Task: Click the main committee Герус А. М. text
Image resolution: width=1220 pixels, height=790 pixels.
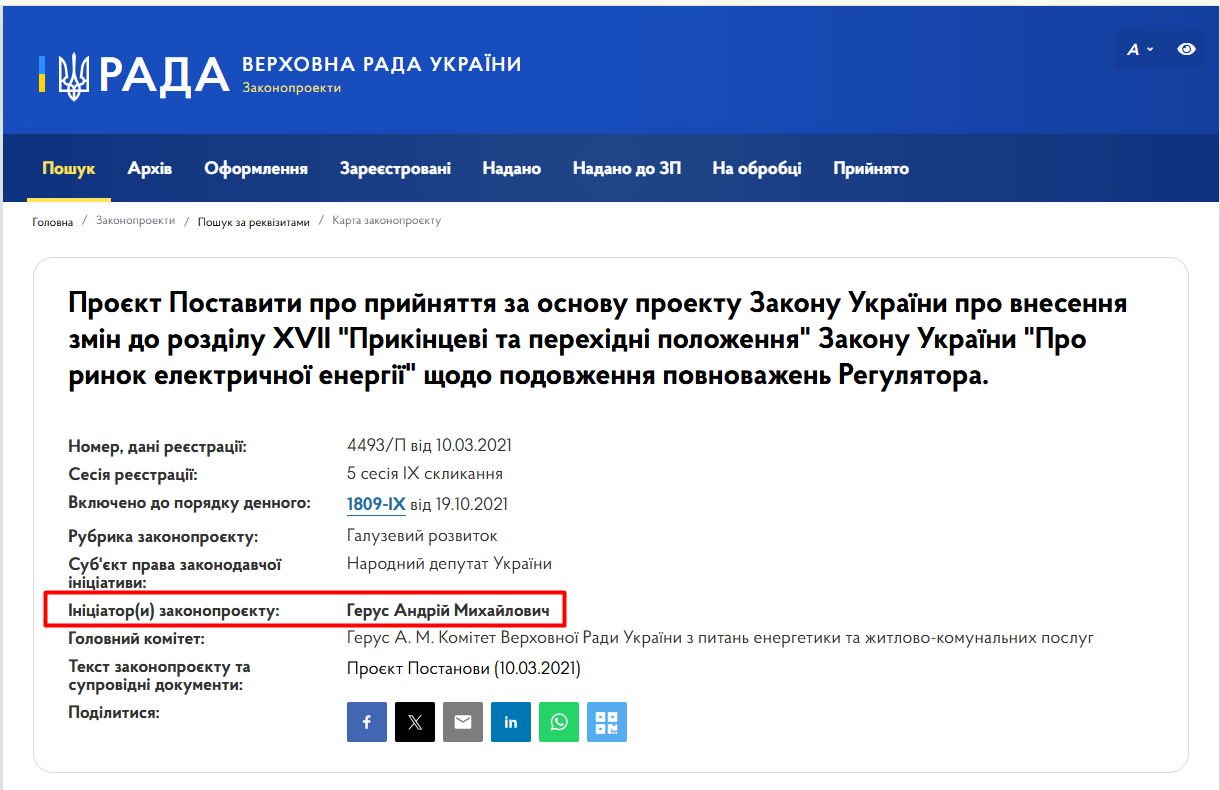Action: point(720,637)
